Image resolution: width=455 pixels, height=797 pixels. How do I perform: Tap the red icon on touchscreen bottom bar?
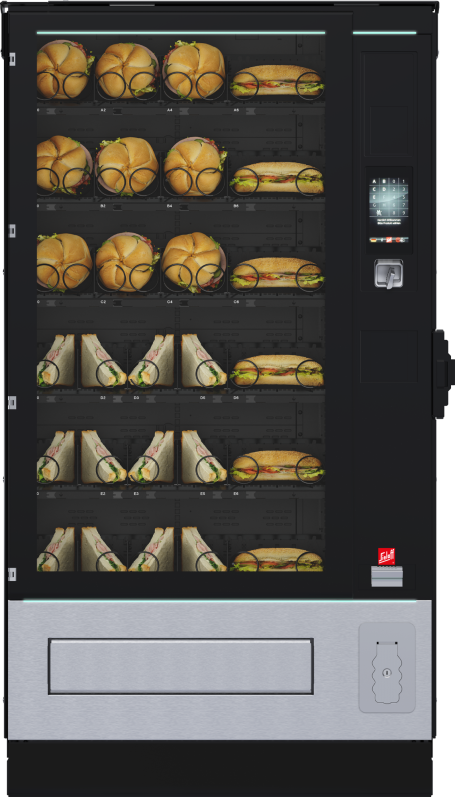tap(389, 240)
